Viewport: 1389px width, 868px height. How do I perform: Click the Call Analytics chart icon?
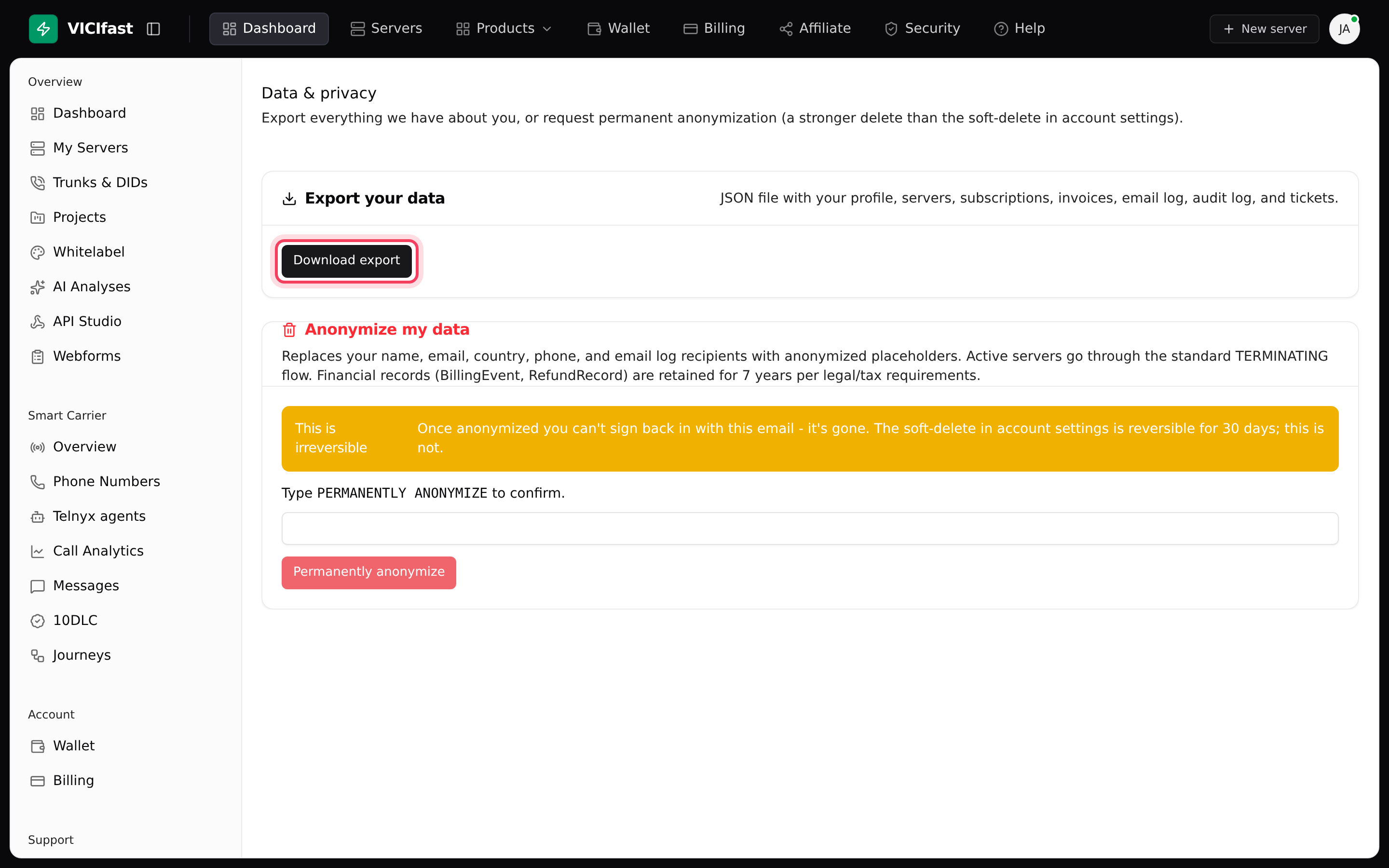click(x=37, y=551)
